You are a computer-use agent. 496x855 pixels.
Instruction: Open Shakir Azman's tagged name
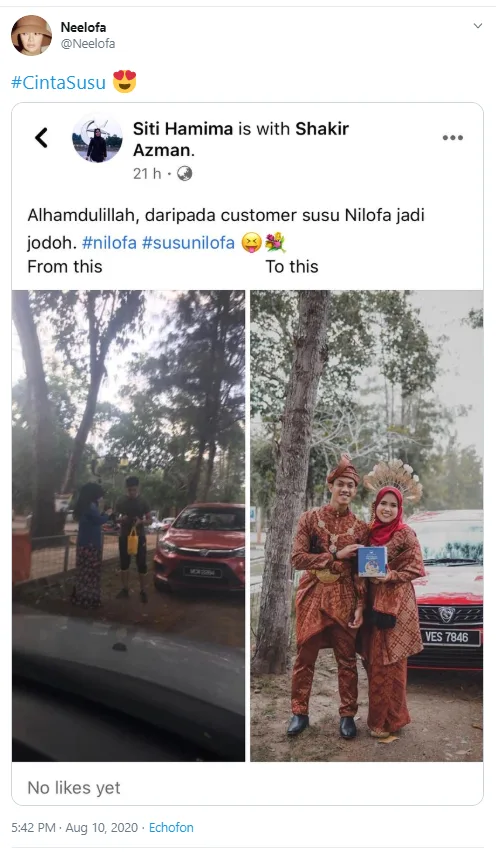(241, 139)
